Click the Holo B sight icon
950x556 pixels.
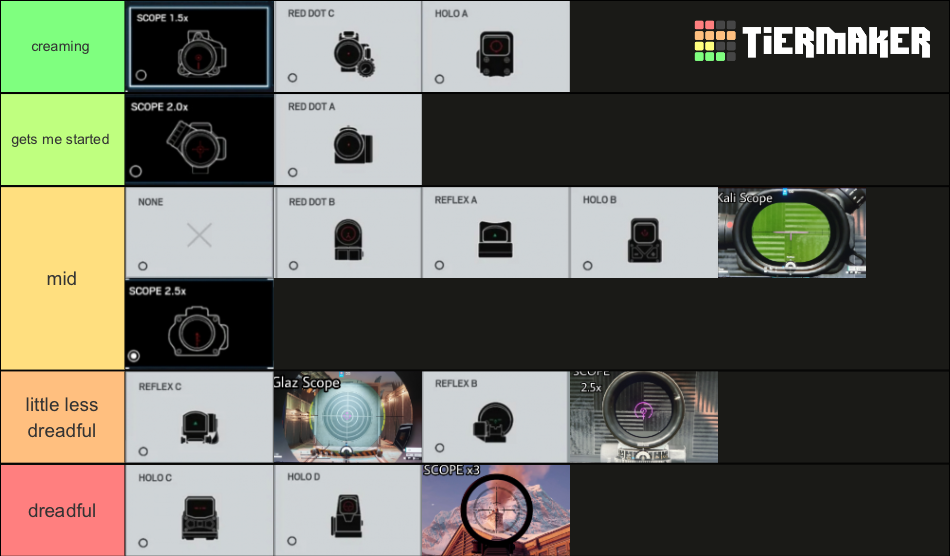644,240
